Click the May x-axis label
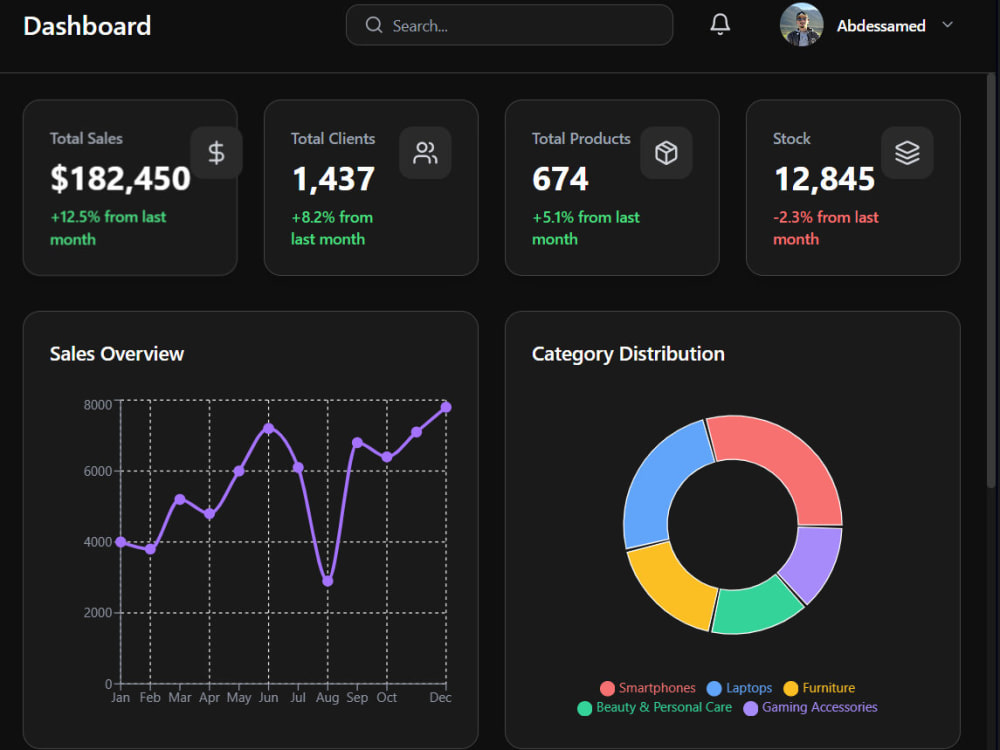Viewport: 1000px width, 750px height. 239,698
